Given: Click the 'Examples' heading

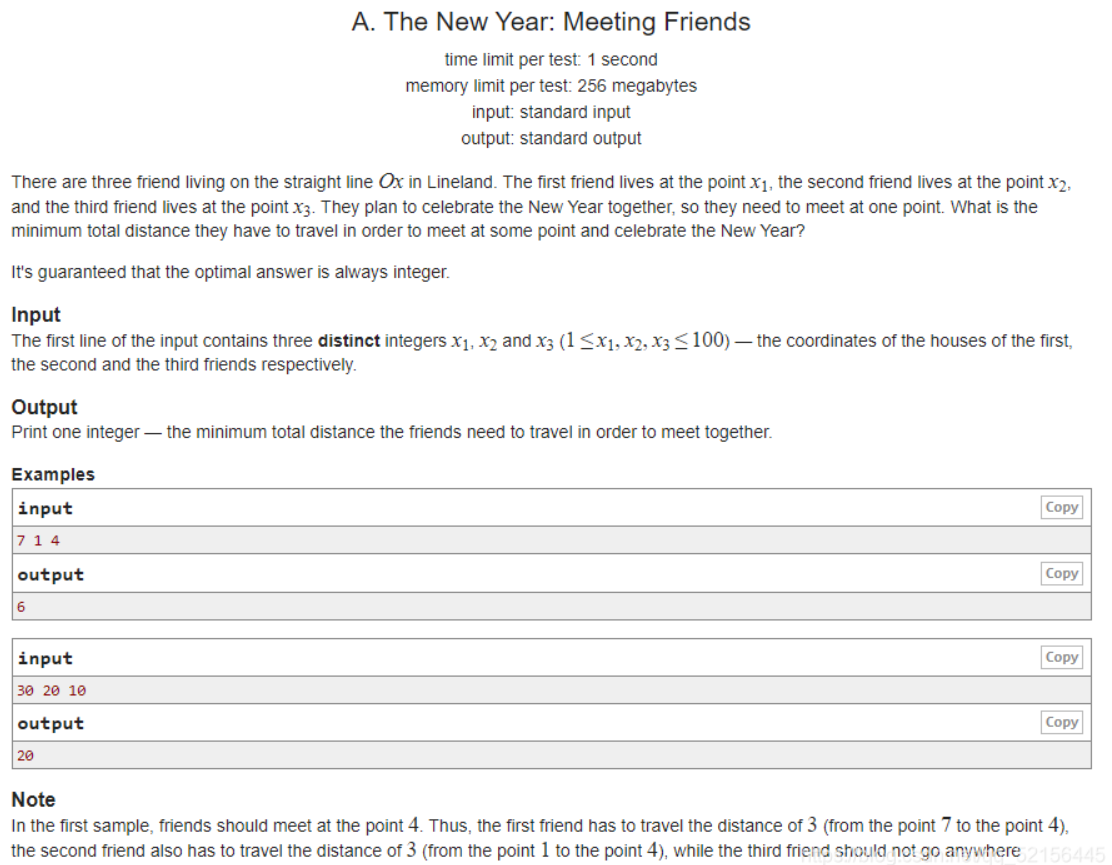Looking at the screenshot, I should (53, 474).
